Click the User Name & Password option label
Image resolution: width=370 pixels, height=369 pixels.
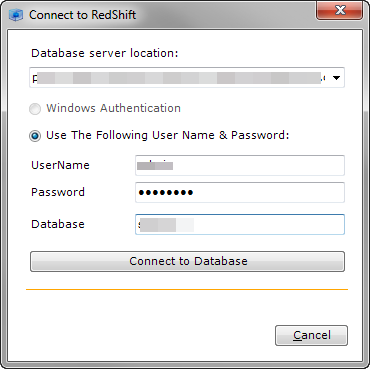[168, 135]
